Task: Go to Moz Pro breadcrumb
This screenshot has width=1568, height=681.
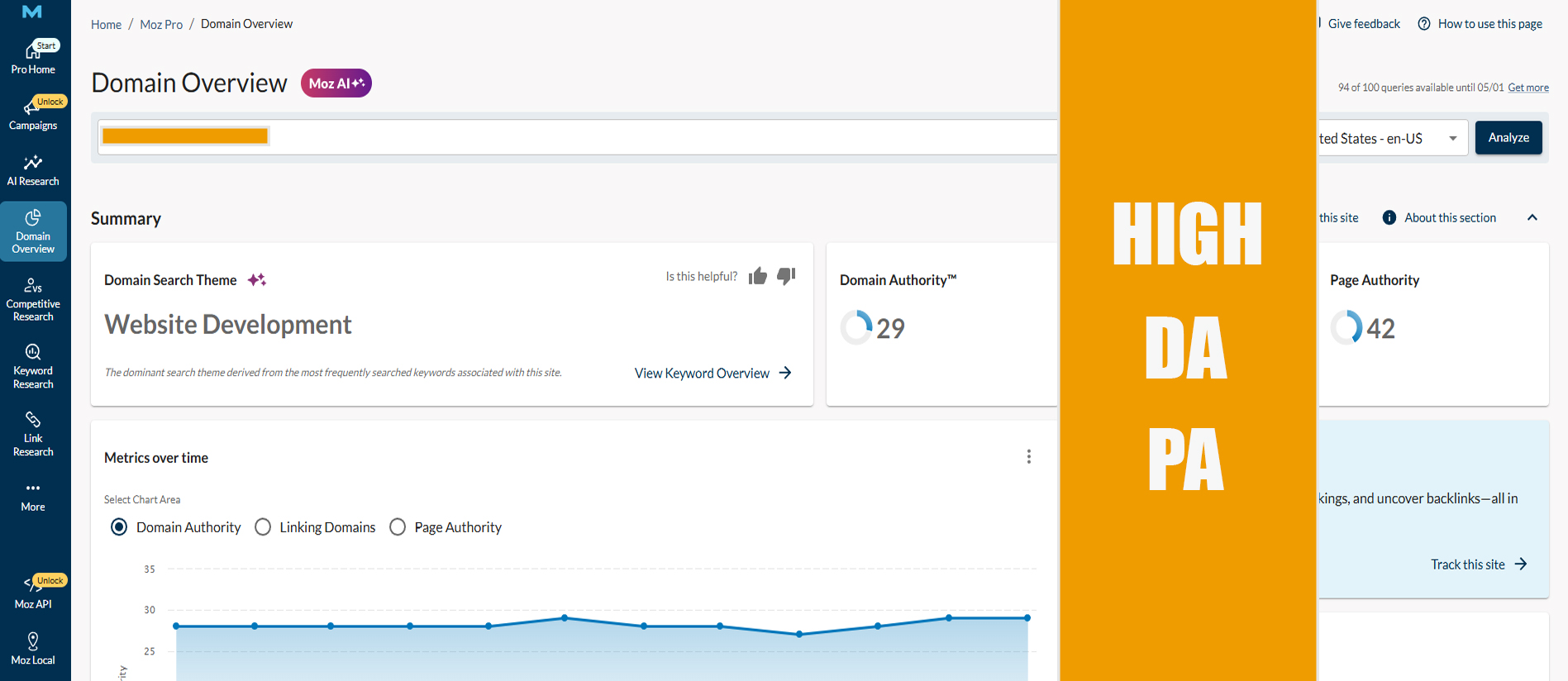Action: [161, 25]
